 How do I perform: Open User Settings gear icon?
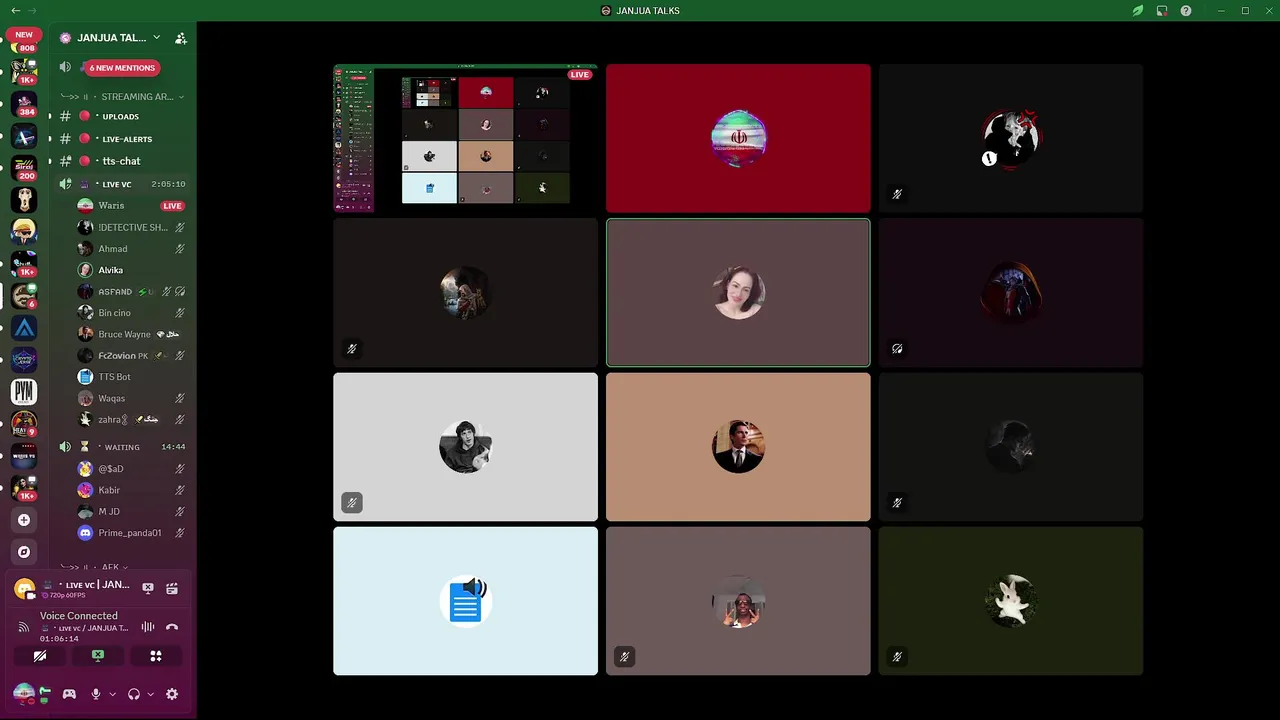click(x=172, y=694)
